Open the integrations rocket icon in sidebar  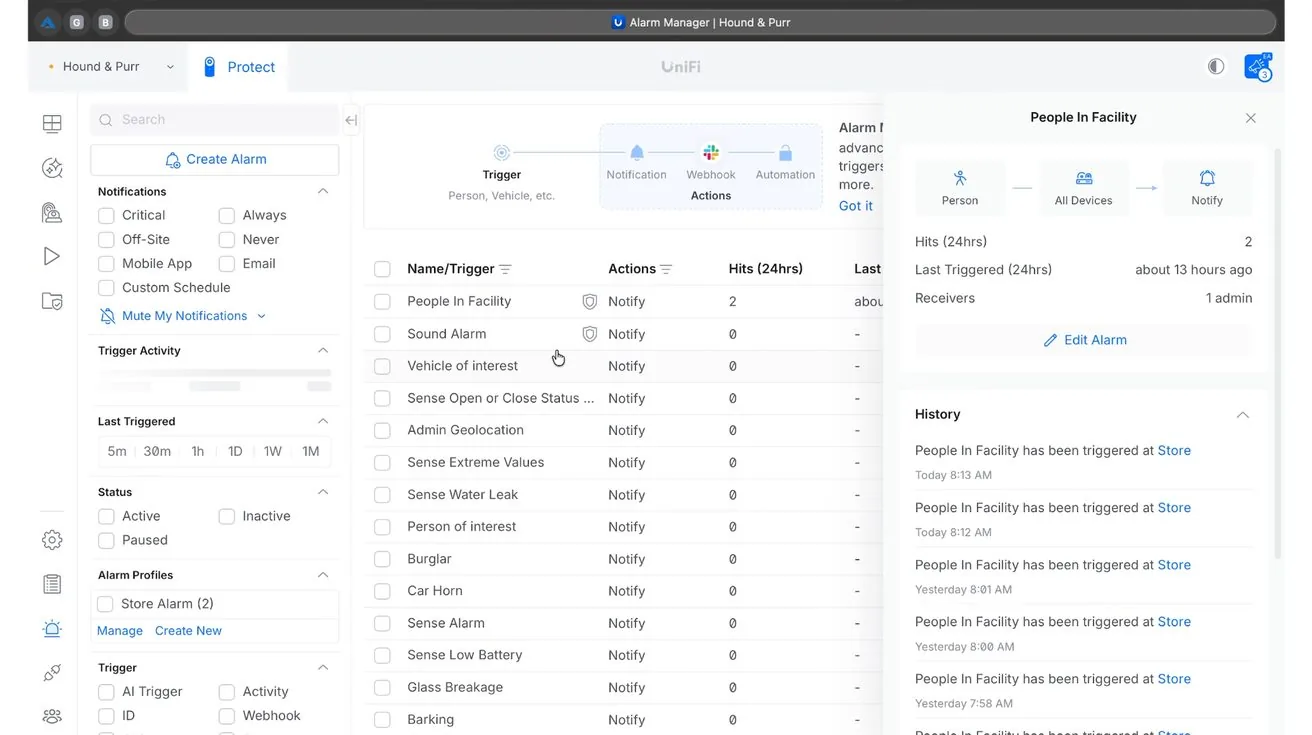point(52,673)
